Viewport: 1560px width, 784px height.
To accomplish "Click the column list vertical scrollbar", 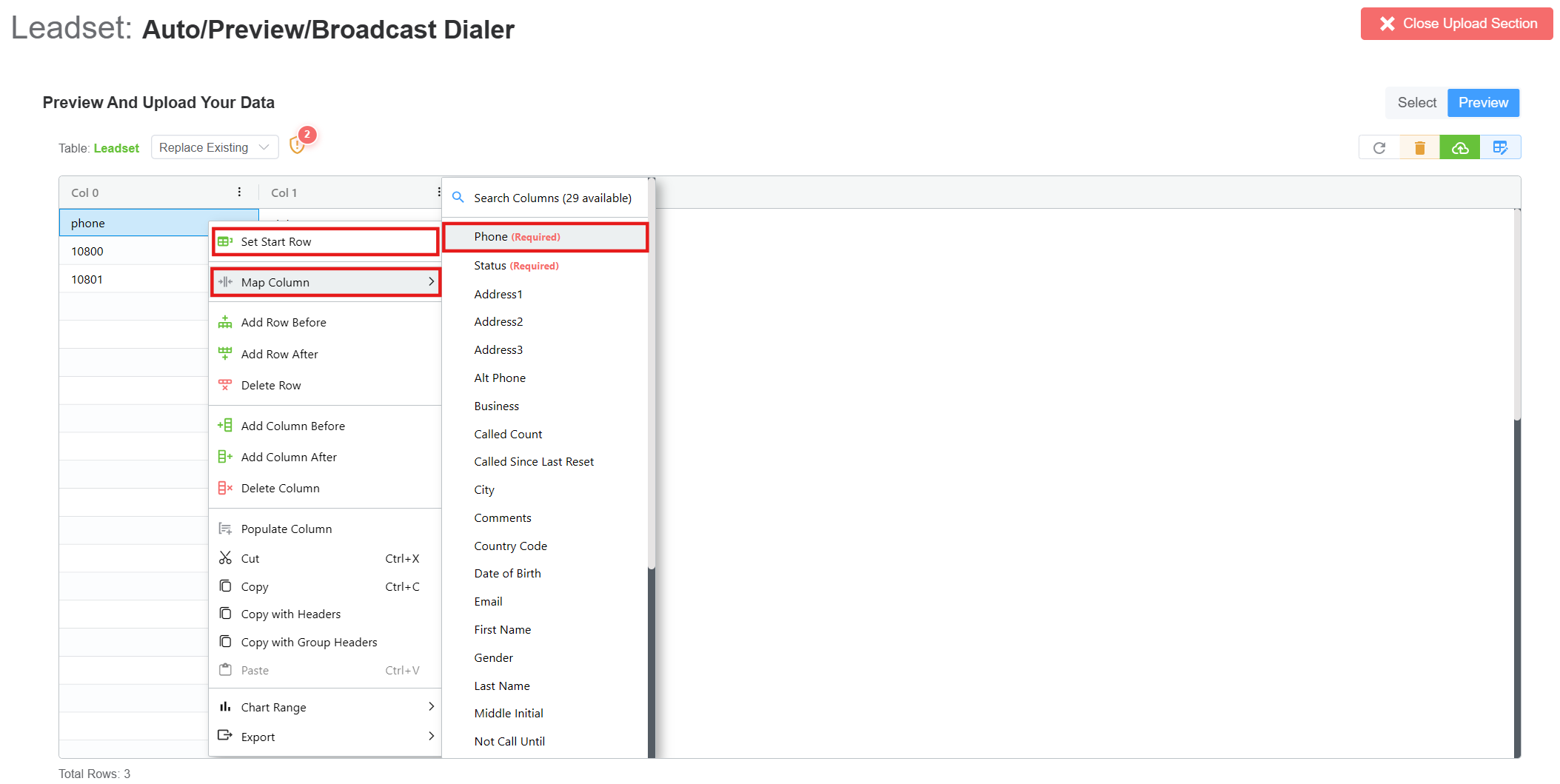I will (652, 370).
